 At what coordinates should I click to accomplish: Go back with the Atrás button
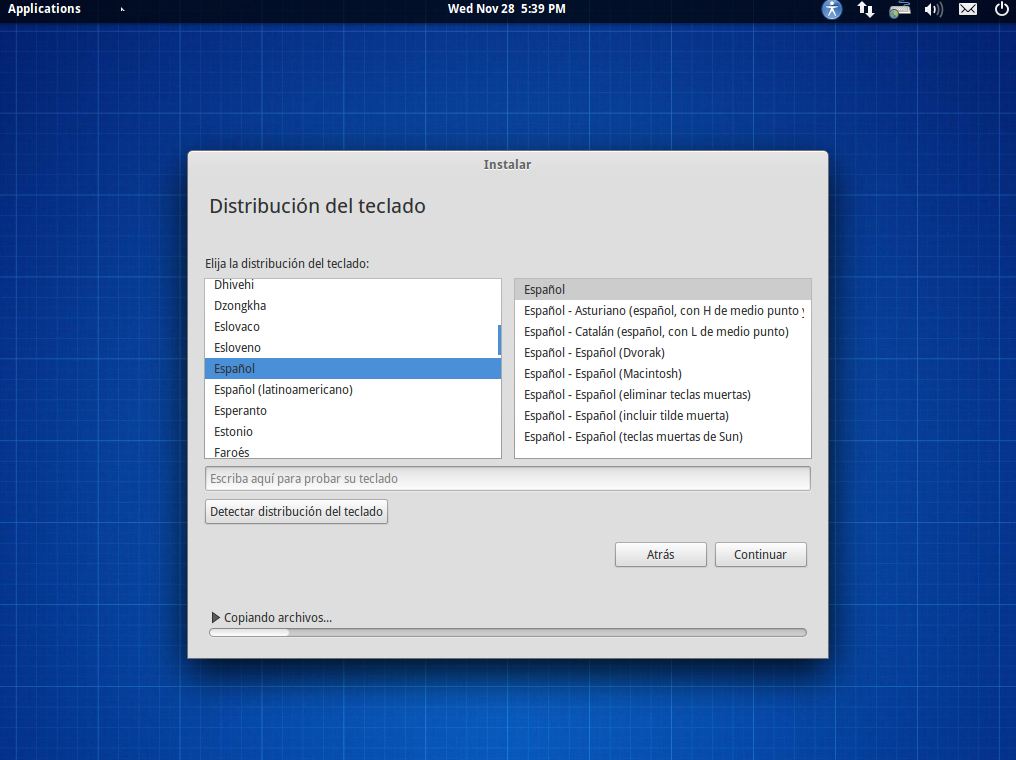[x=660, y=555]
